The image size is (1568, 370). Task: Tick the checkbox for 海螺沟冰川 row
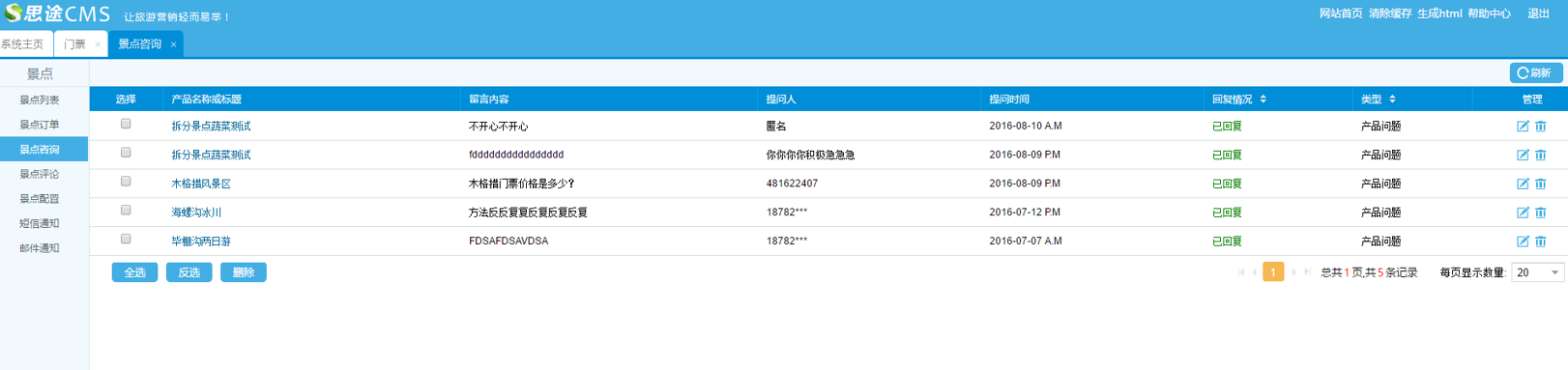pos(126,211)
